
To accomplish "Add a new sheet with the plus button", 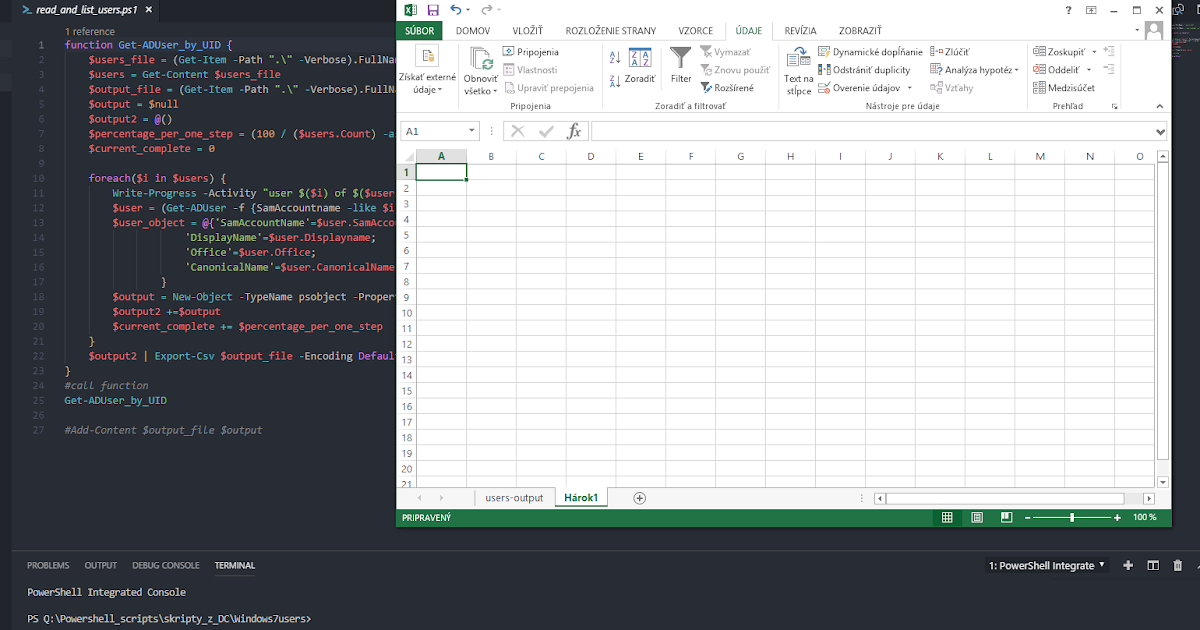I will click(639, 497).
